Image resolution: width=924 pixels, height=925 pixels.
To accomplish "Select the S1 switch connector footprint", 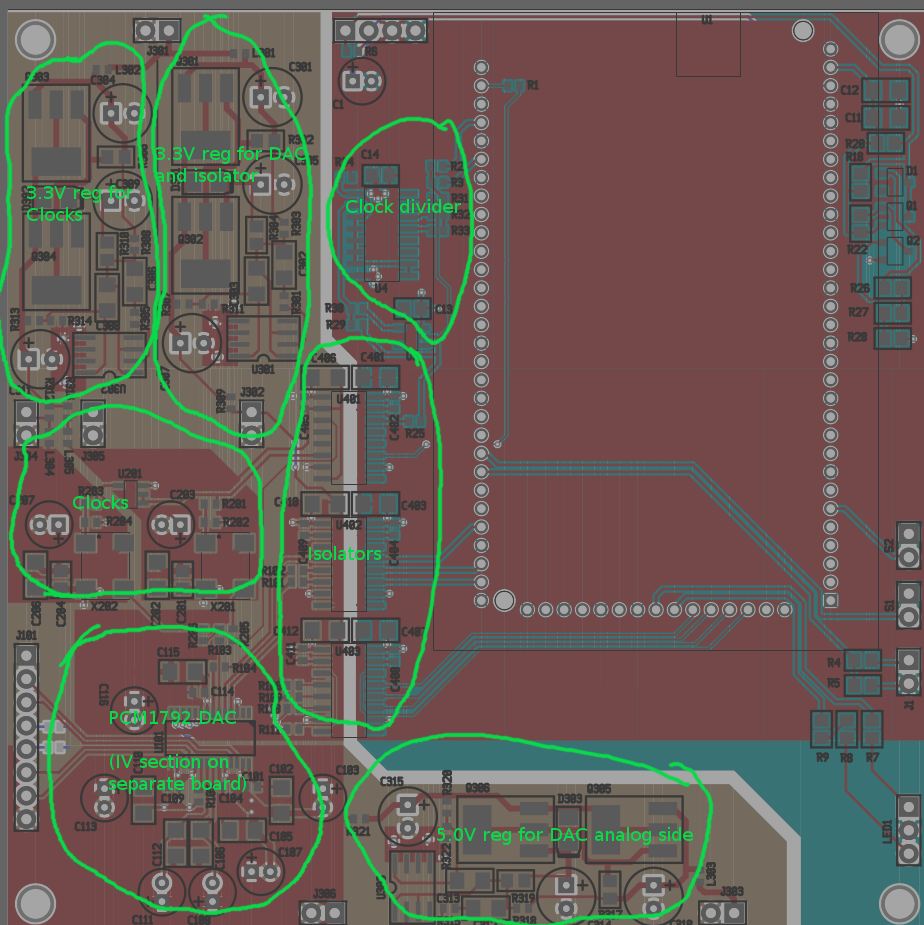I will pos(909,605).
